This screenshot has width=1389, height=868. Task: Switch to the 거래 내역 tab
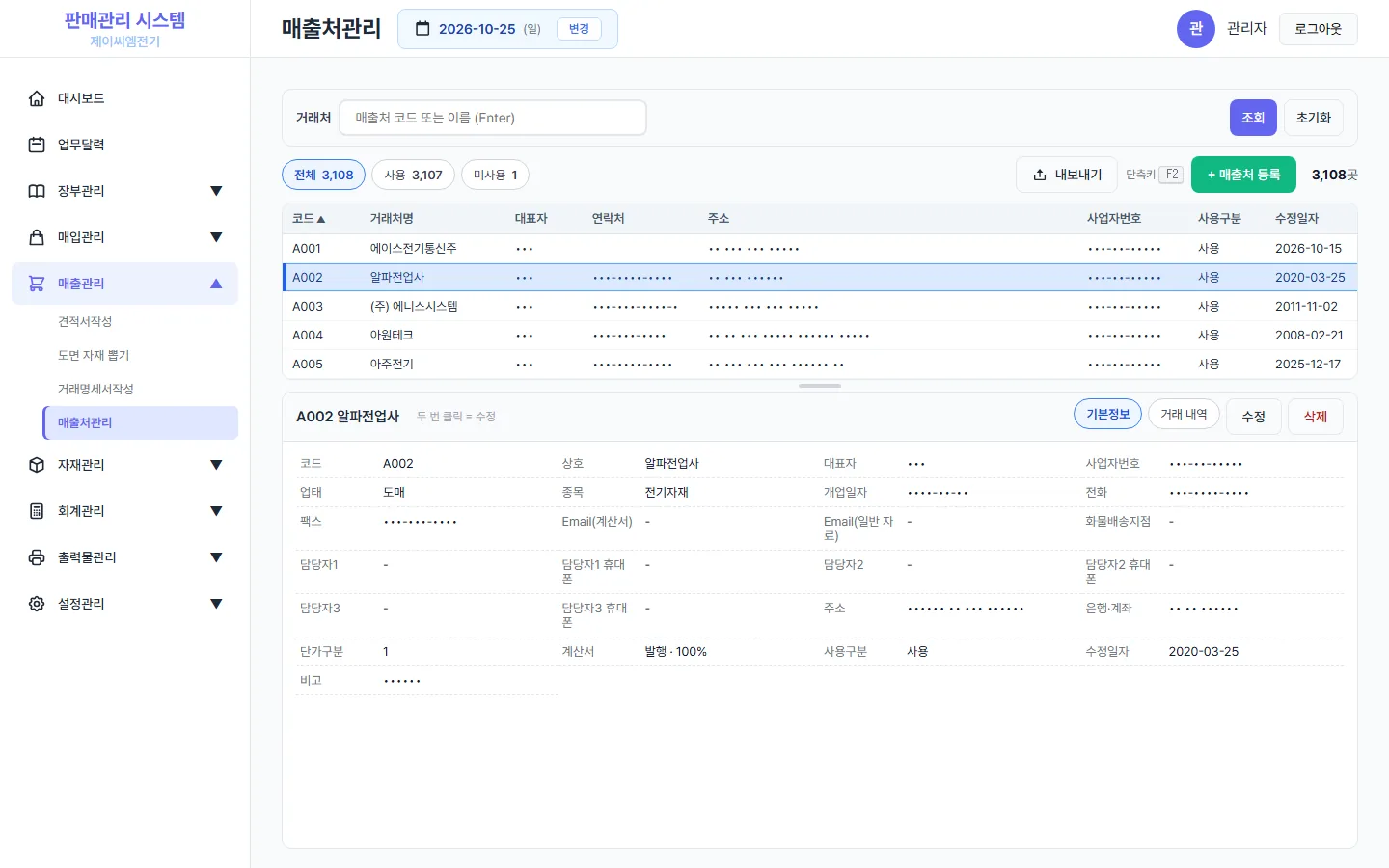(1184, 414)
